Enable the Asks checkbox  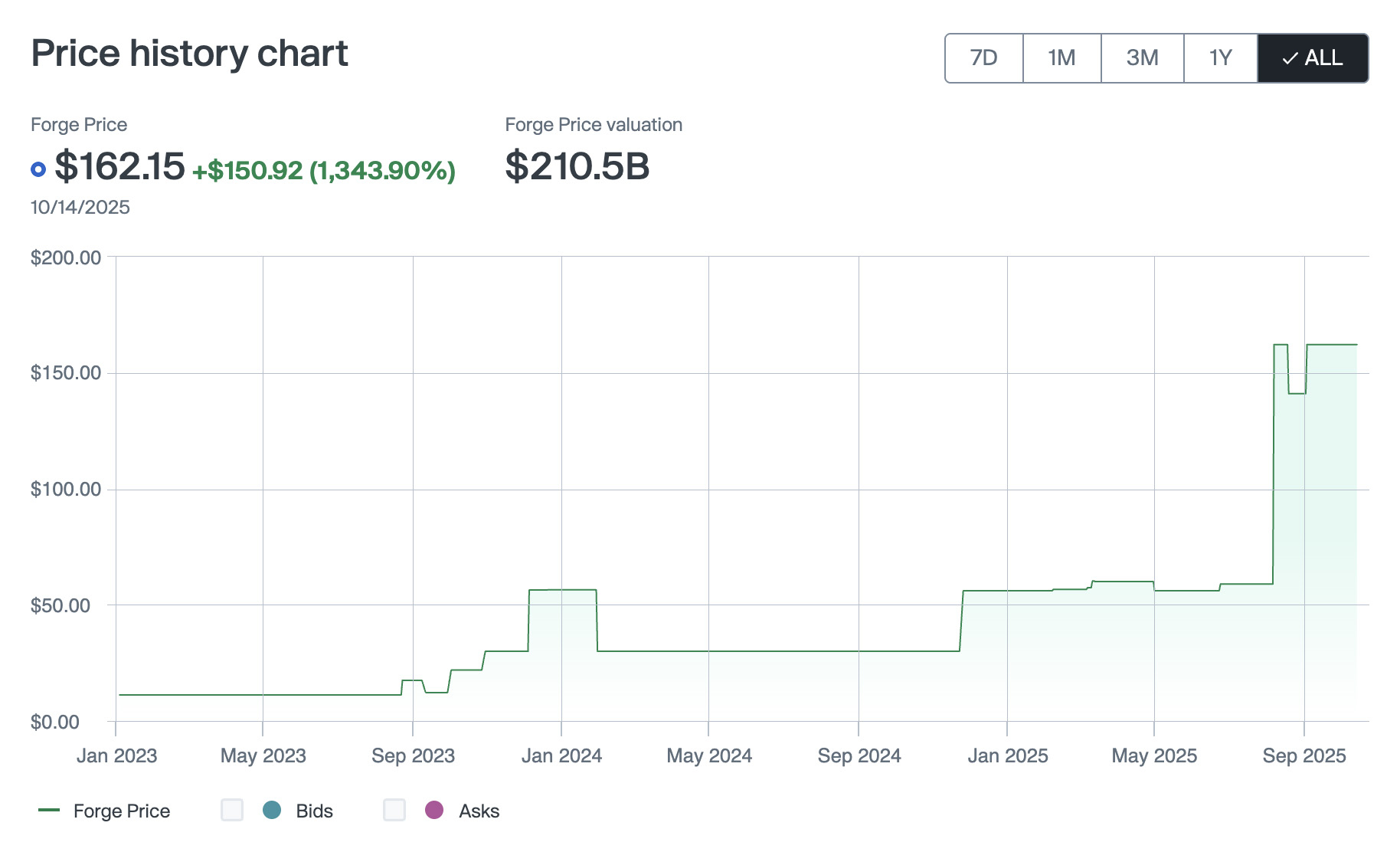[394, 810]
